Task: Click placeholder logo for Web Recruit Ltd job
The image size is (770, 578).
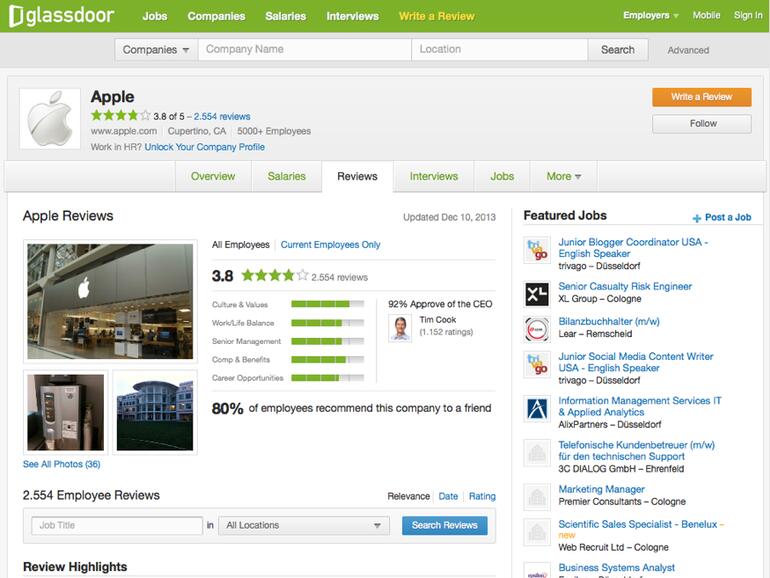Action: coord(537,532)
